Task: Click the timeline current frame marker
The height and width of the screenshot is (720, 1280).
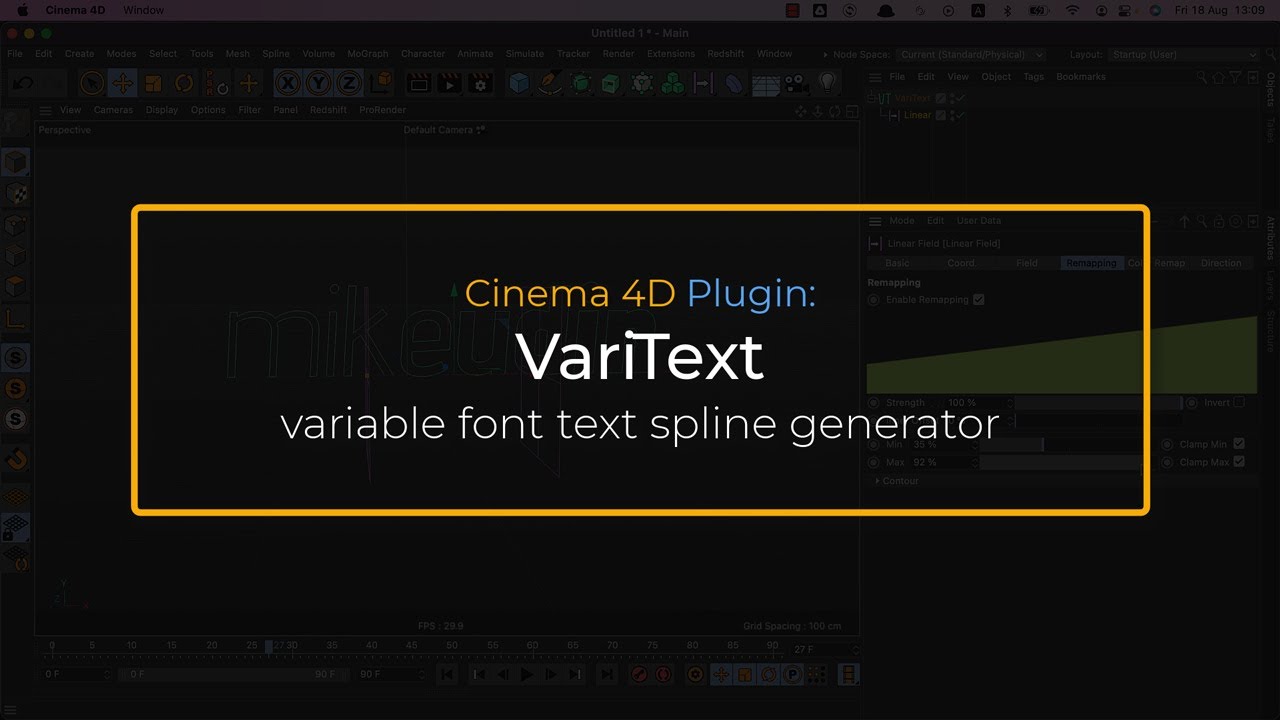Action: (268, 647)
